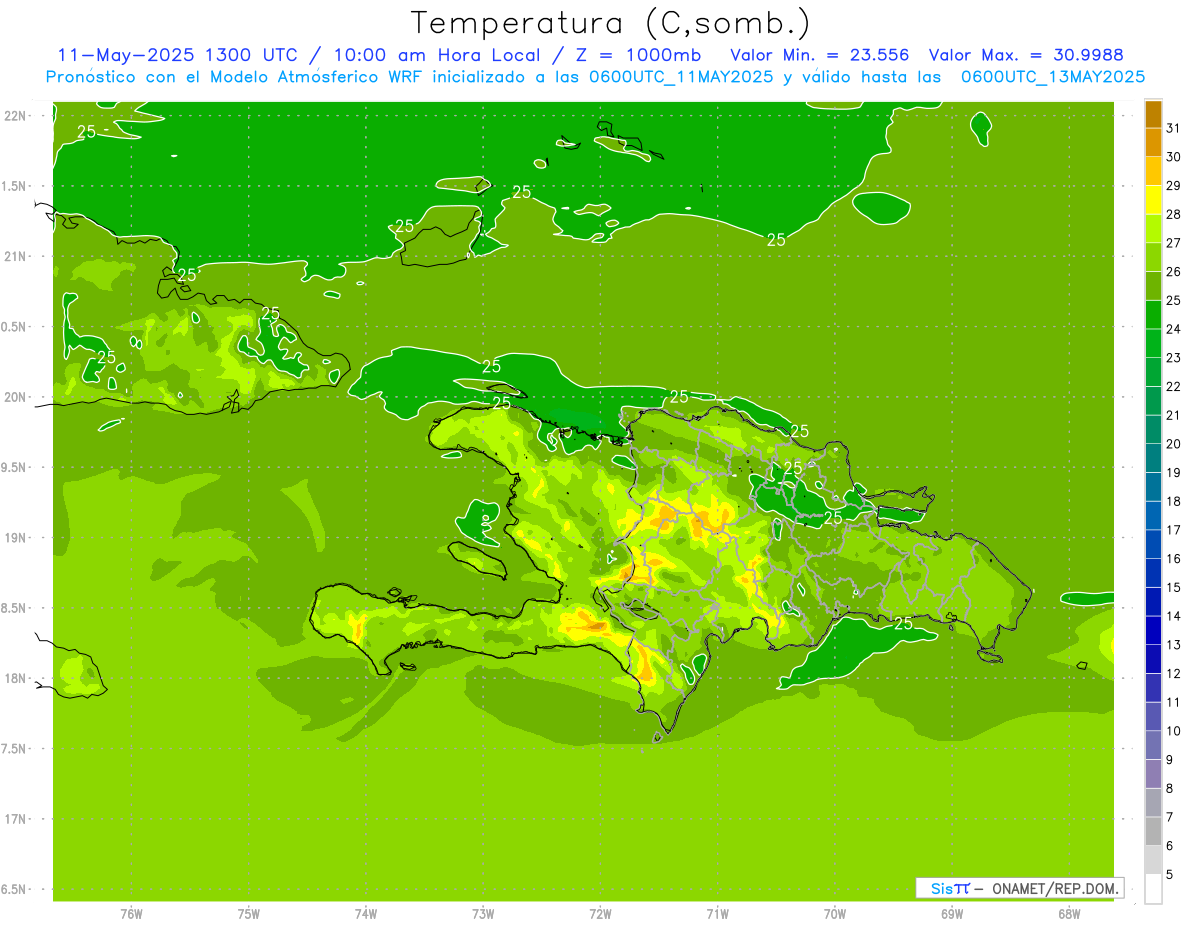The width and height of the screenshot is (1200, 927).
Task: Click the '8' colorbar label
Action: click(x=1169, y=788)
